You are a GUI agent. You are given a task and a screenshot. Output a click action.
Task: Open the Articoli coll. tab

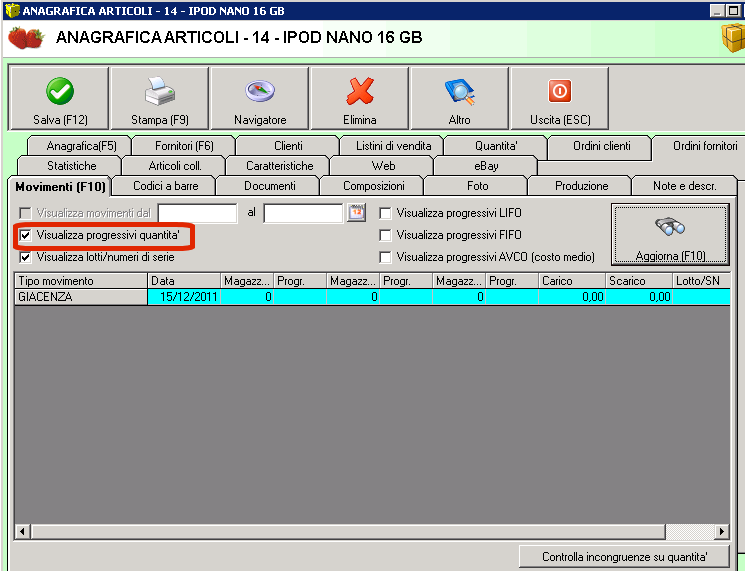click(x=175, y=166)
